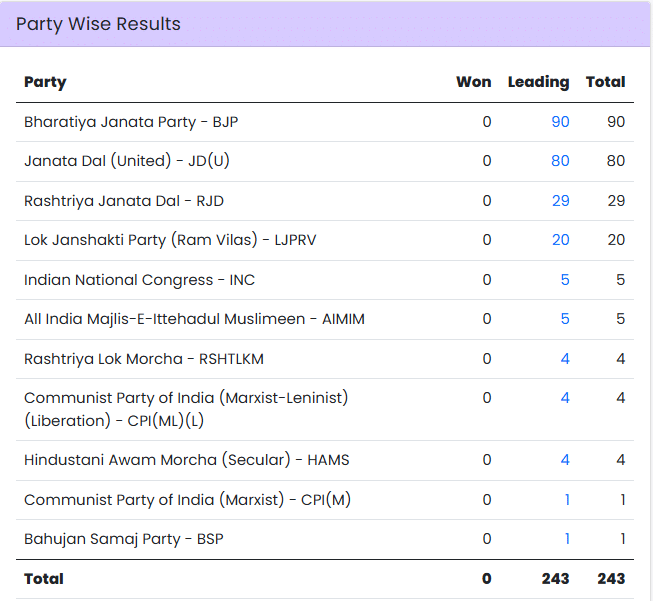The width and height of the screenshot is (653, 601).
Task: Open Hindustani Awam Morcha leading count link
Action: point(564,460)
